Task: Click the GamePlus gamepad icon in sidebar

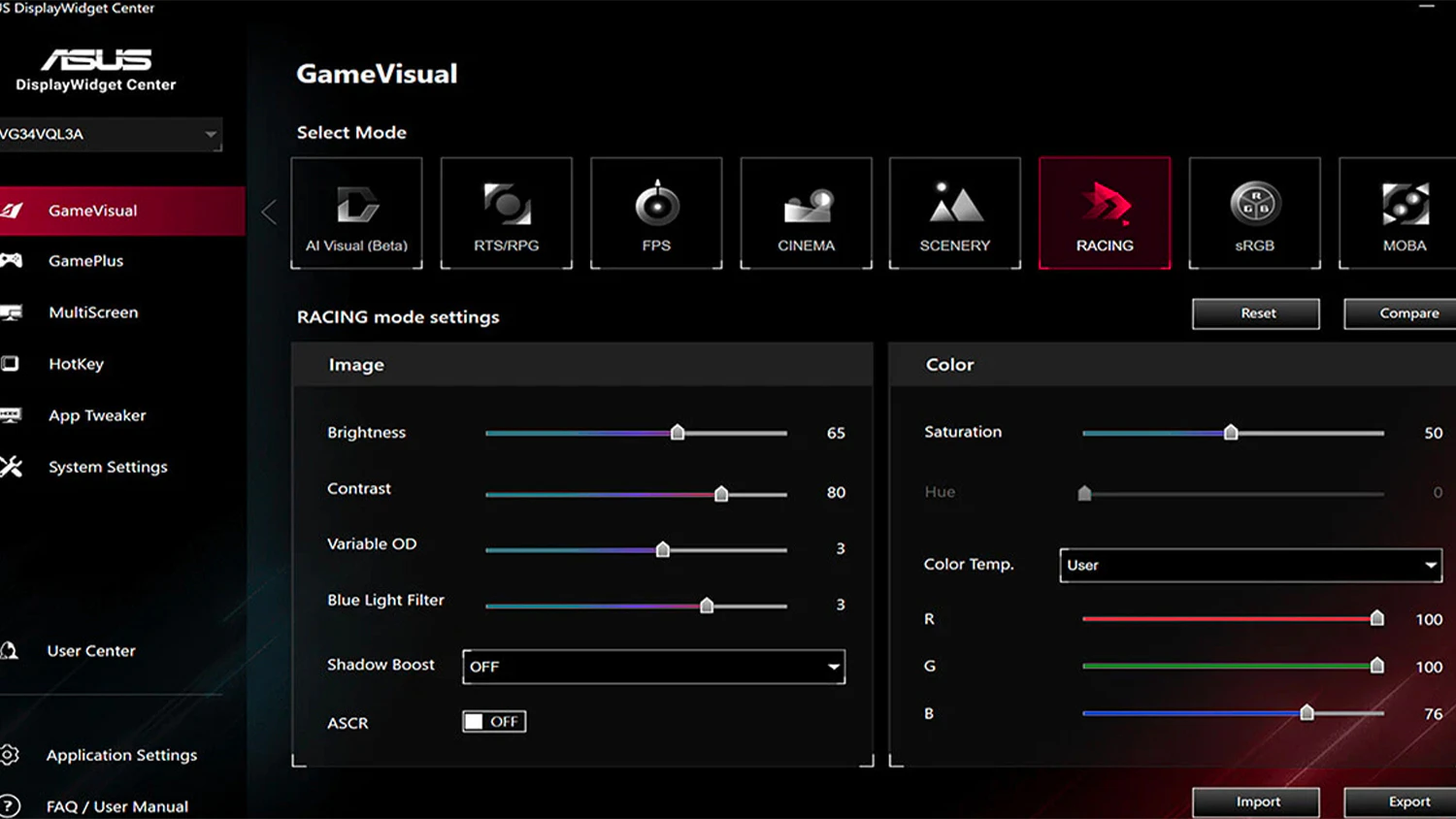Action: click(x=11, y=260)
